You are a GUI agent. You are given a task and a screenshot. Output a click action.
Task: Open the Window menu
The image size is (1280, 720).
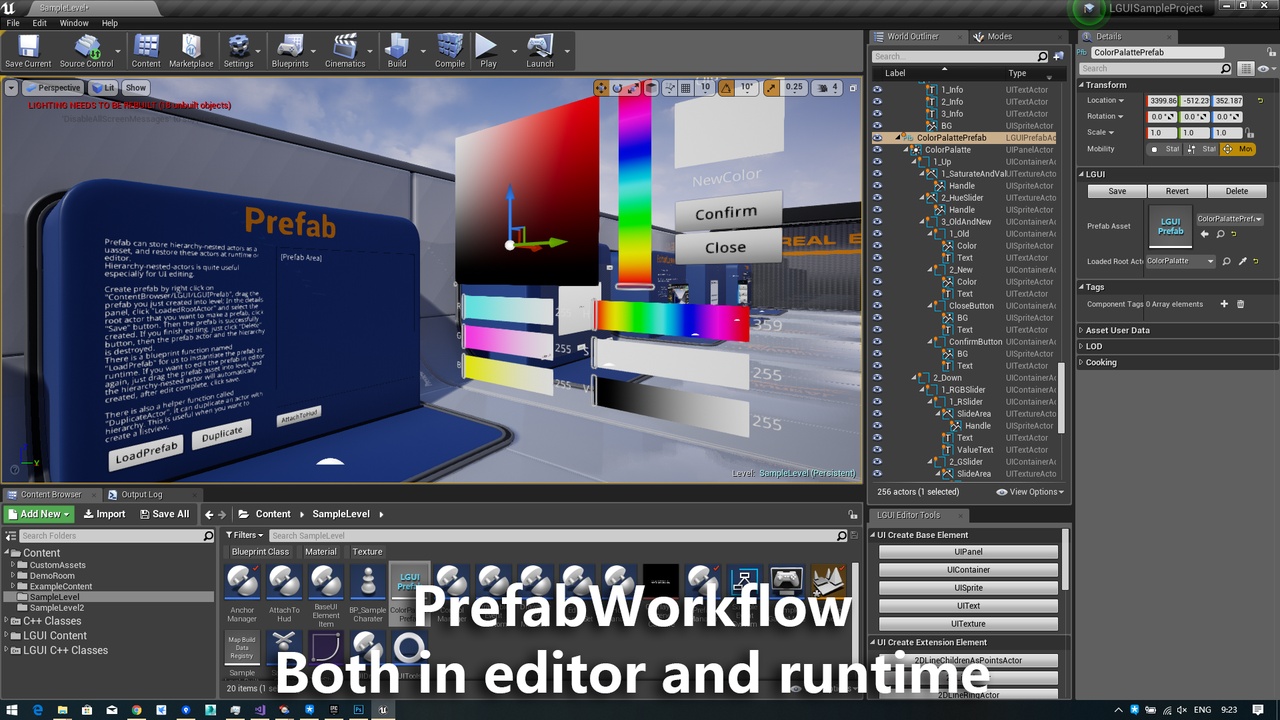(74, 23)
